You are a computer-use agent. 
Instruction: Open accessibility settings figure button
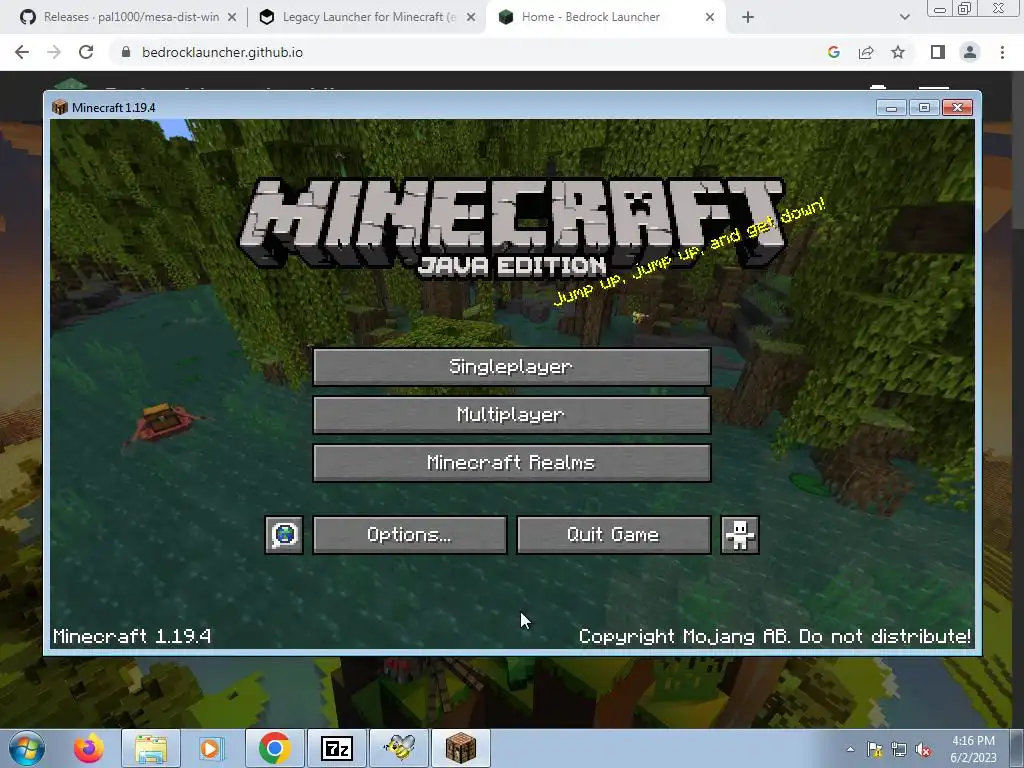[739, 535]
